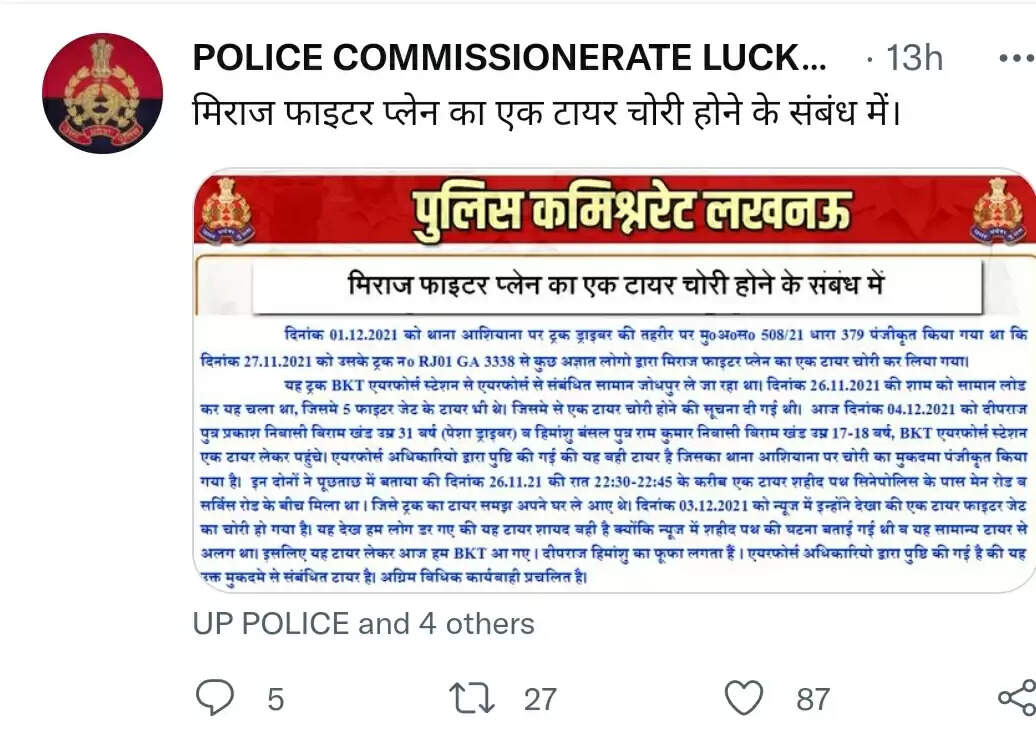Click the retweet count 27
This screenshot has height=747, width=1036.
[540, 699]
